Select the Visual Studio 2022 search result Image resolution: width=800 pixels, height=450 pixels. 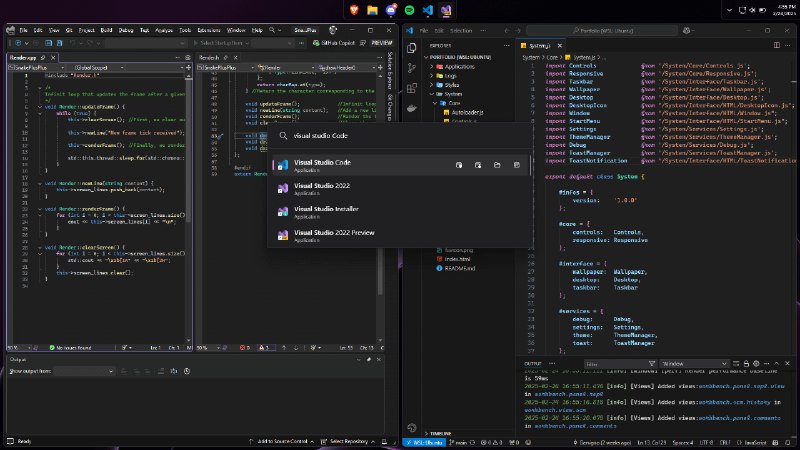click(x=400, y=189)
